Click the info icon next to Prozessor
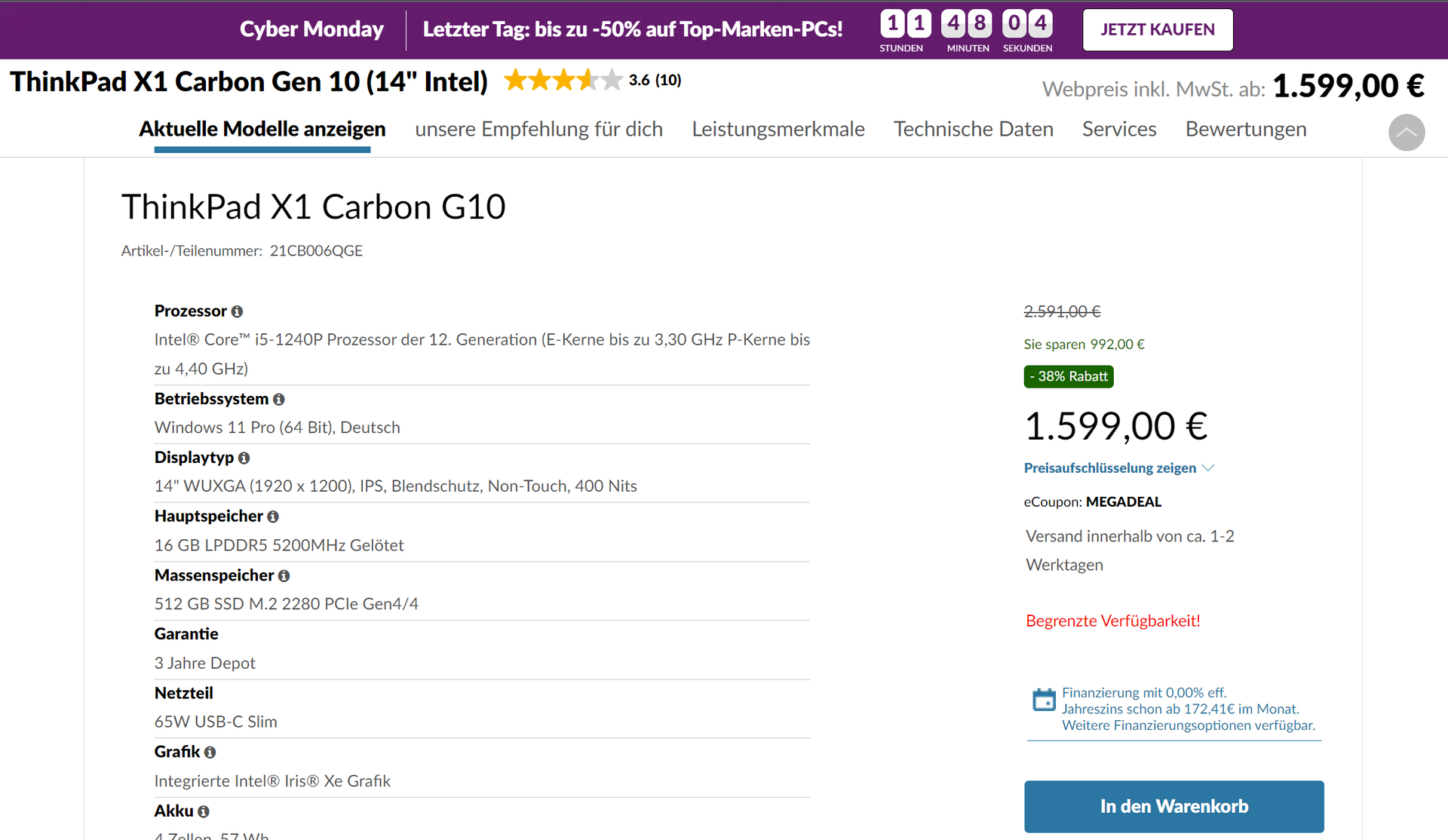The width and height of the screenshot is (1448, 840). [x=237, y=311]
